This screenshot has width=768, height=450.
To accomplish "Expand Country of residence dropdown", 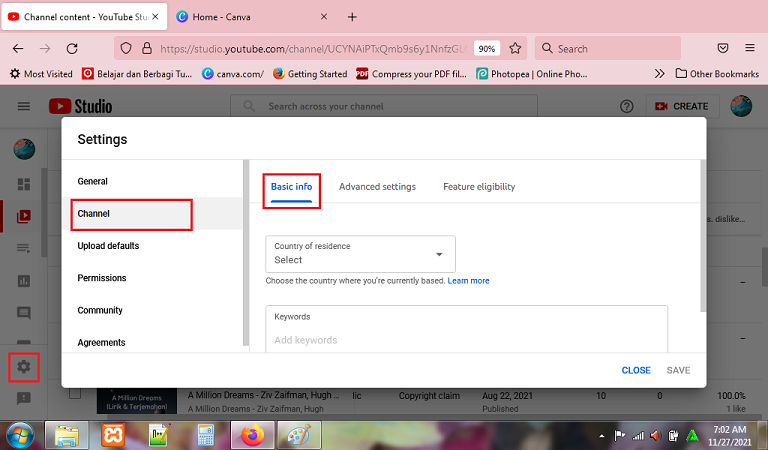I will (360, 254).
